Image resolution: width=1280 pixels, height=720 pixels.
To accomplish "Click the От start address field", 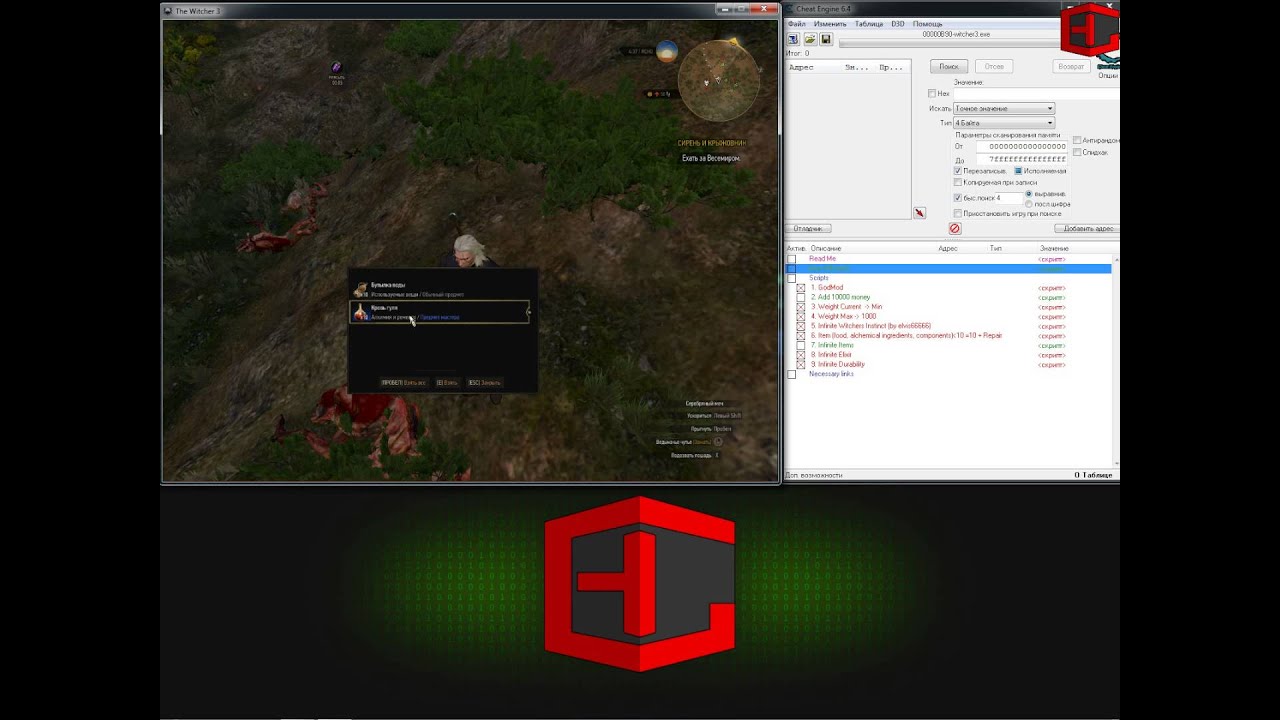I will pos(1021,147).
